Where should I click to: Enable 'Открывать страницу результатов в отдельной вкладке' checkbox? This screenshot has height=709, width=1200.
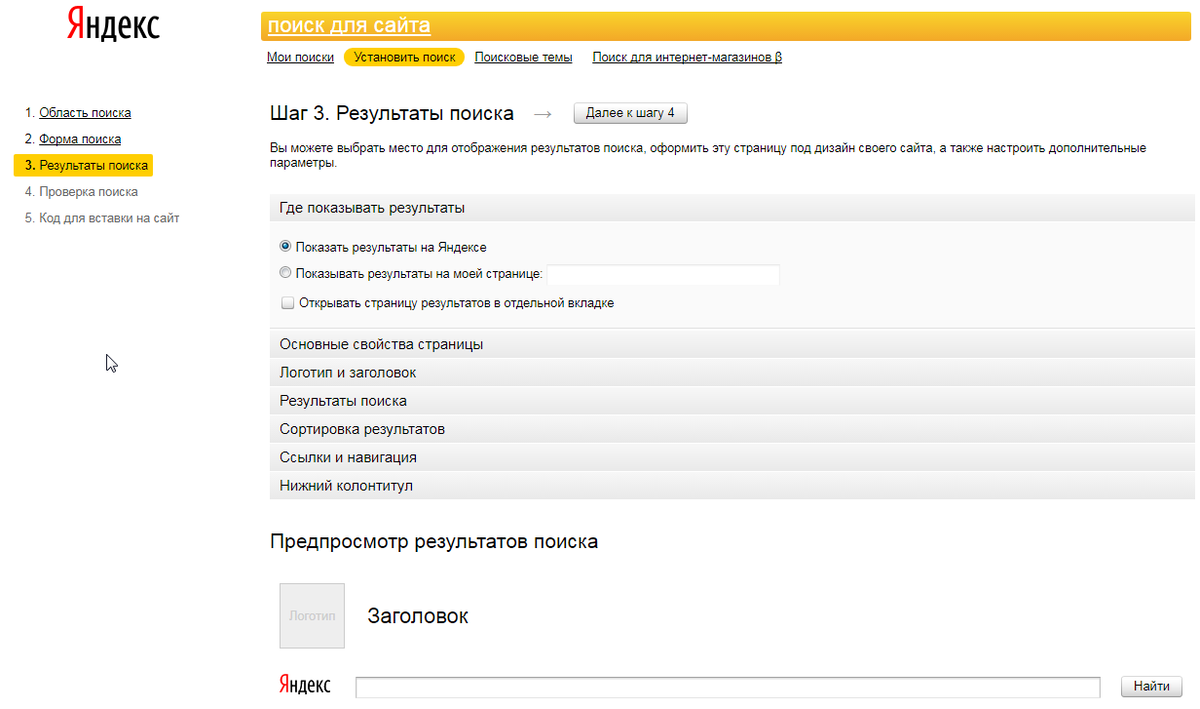click(288, 302)
